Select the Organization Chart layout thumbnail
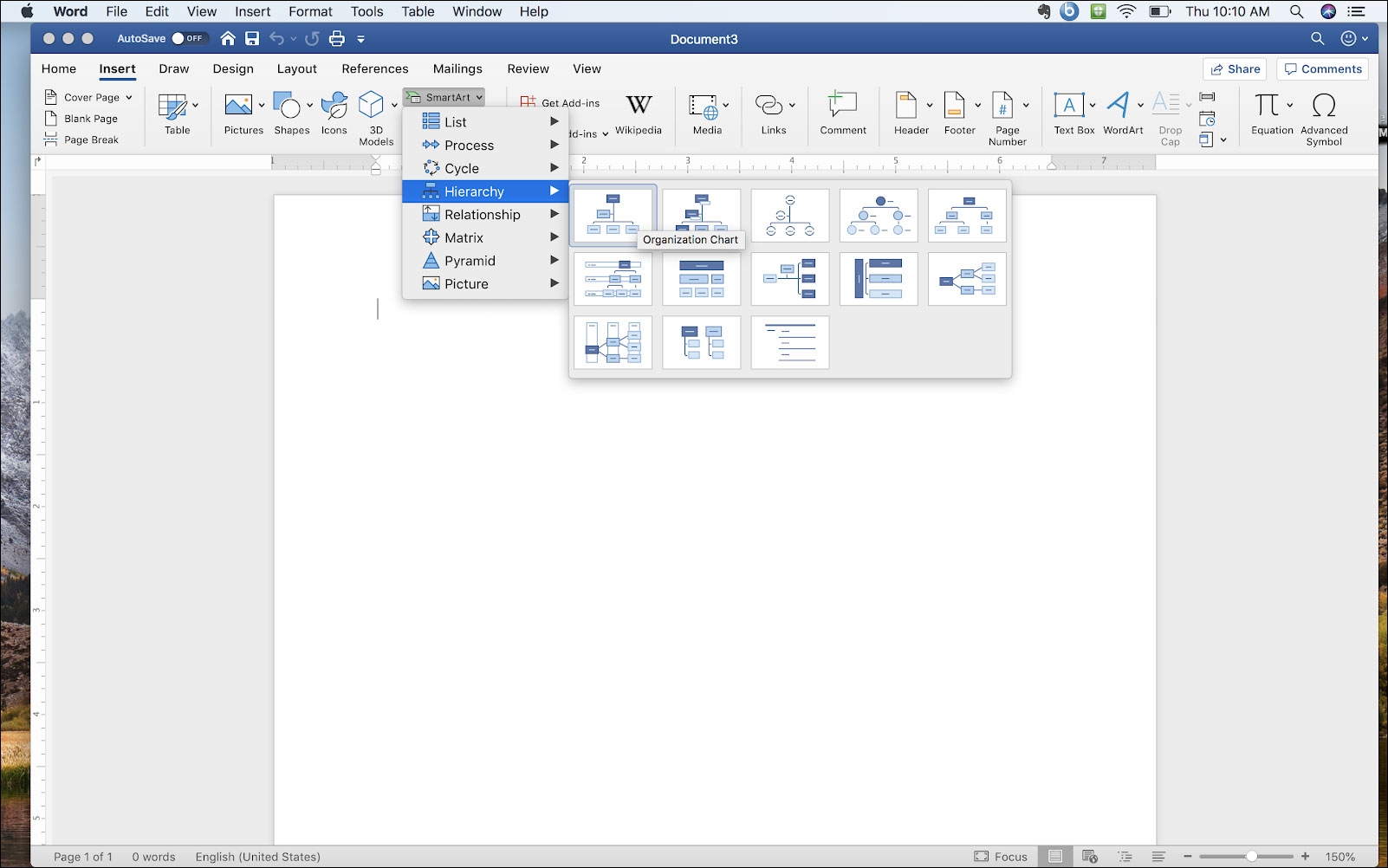Viewport: 1388px width, 868px height. coord(613,215)
